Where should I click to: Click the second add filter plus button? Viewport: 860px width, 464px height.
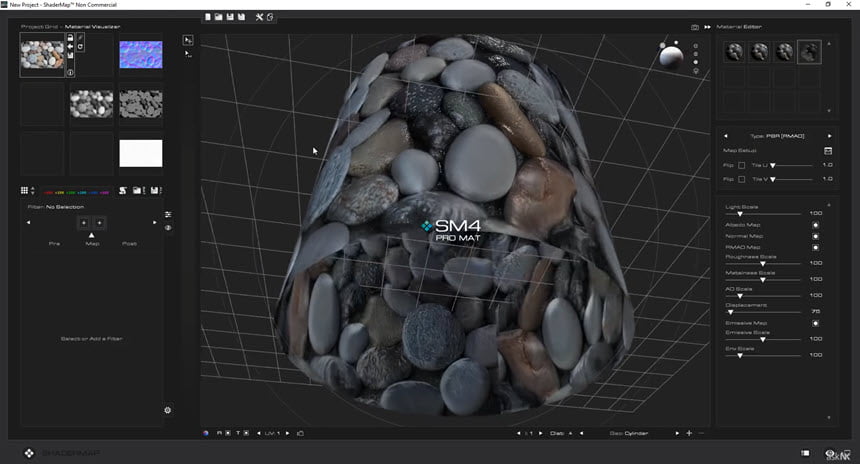[99, 223]
